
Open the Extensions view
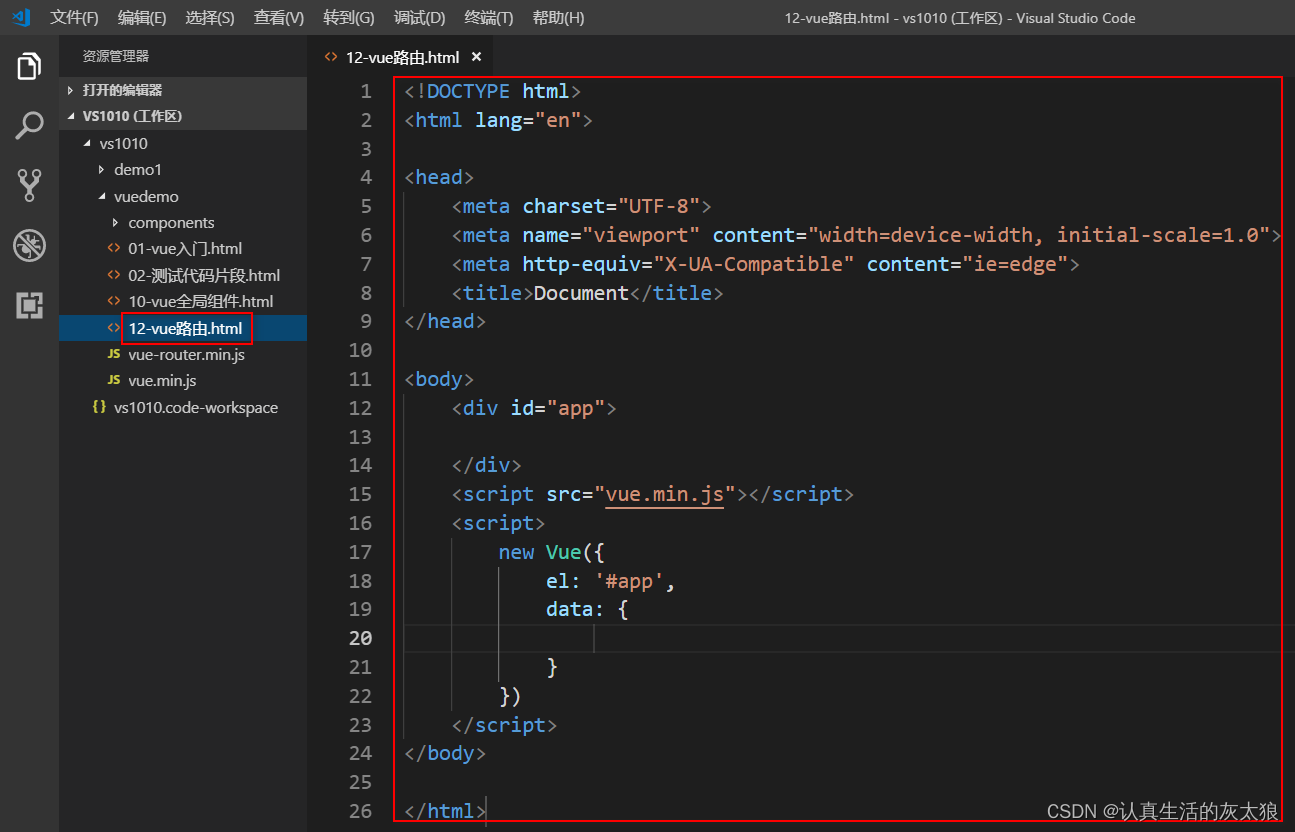(x=29, y=305)
